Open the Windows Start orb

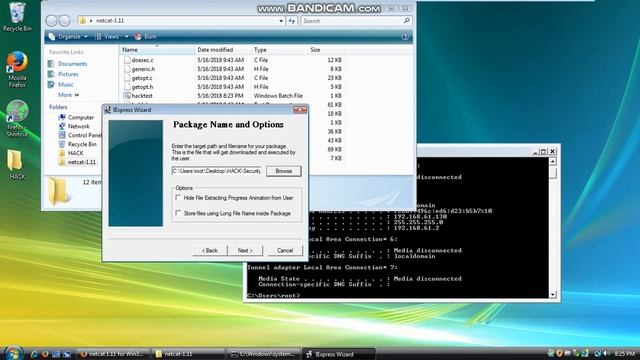13,353
